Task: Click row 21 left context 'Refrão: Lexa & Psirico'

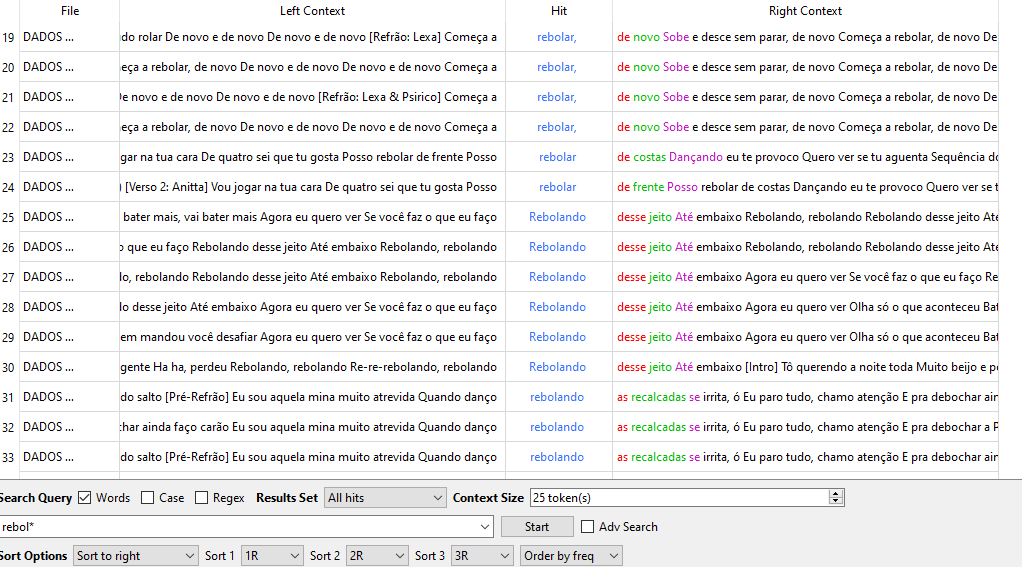Action: pos(379,97)
